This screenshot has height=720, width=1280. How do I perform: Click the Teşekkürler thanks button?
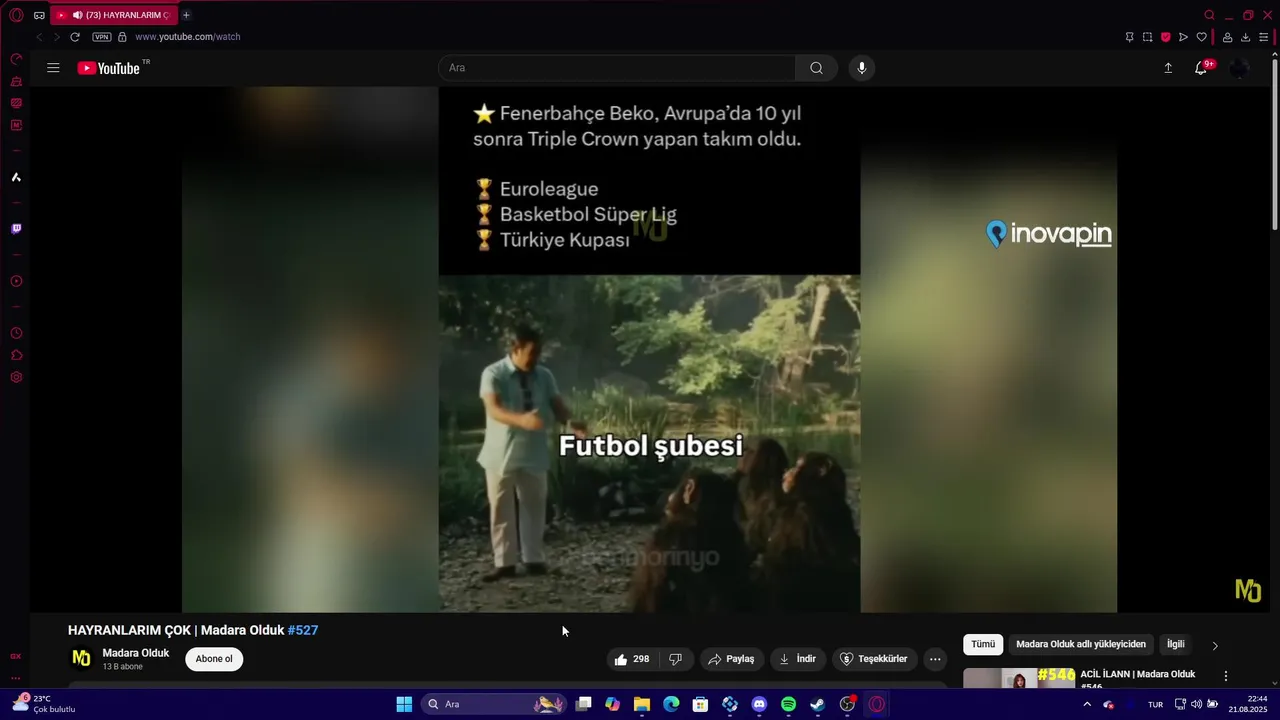874,659
